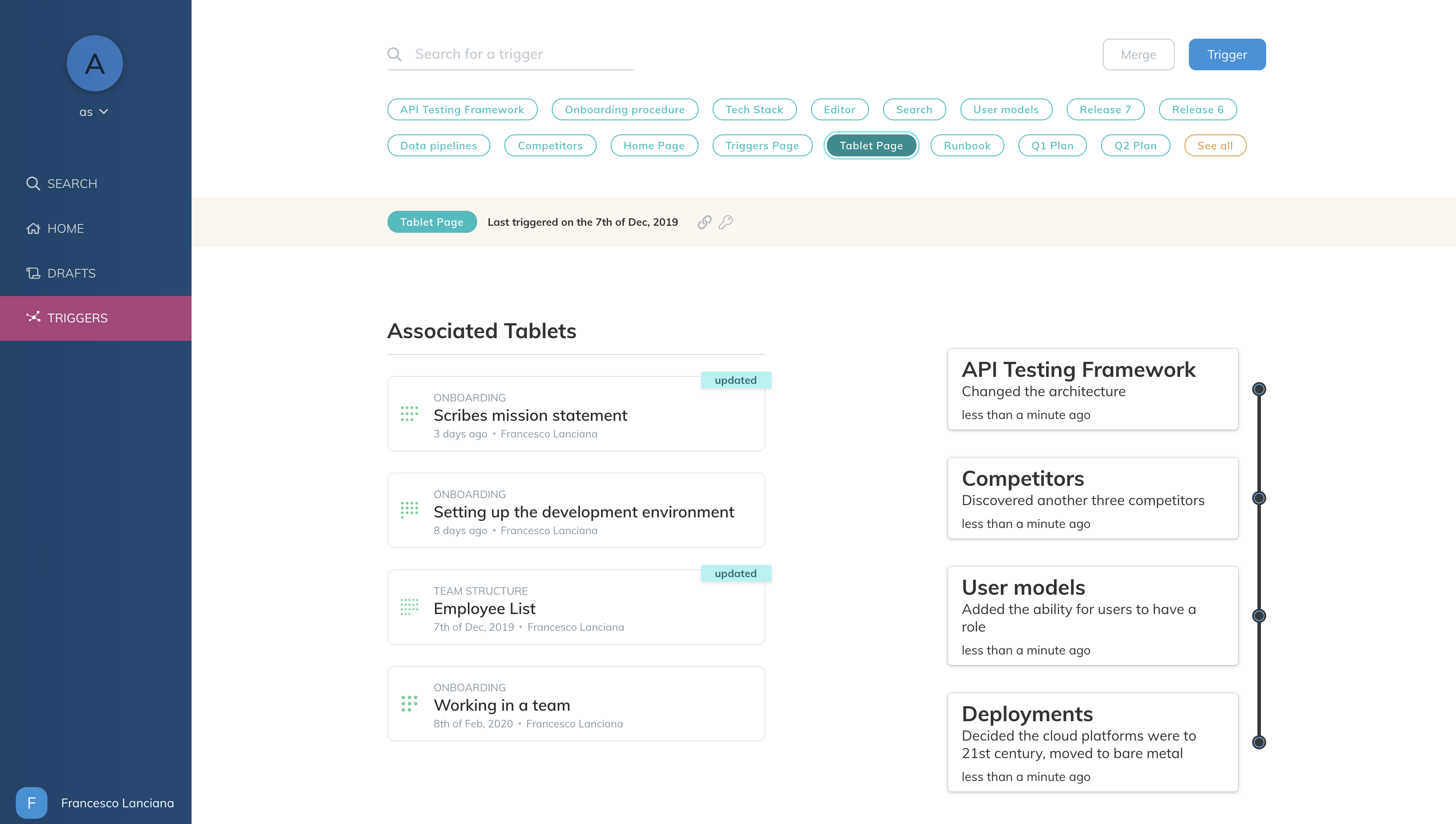
Task: Open the SEARCH menu item
Action: point(96,183)
